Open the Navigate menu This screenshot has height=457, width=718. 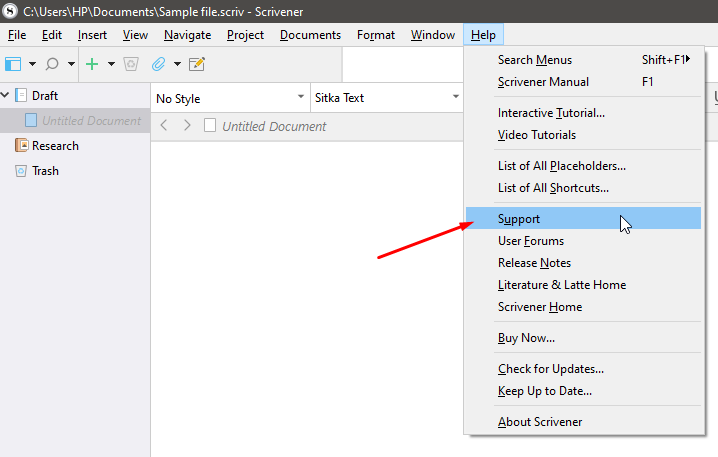187,35
